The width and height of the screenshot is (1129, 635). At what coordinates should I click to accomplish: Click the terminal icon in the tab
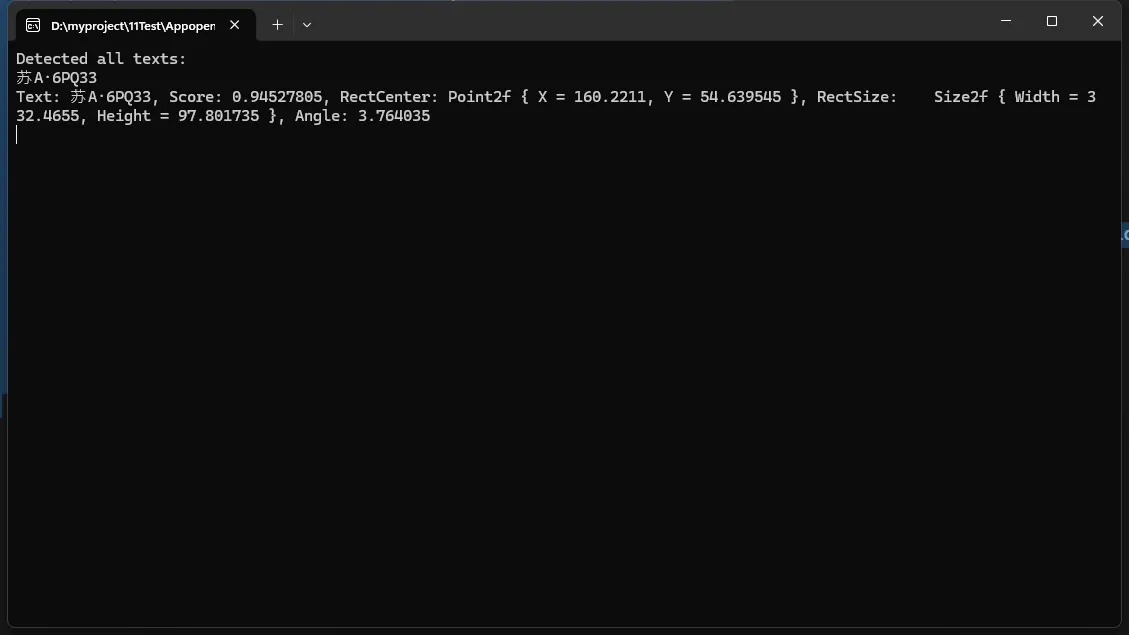click(x=33, y=25)
